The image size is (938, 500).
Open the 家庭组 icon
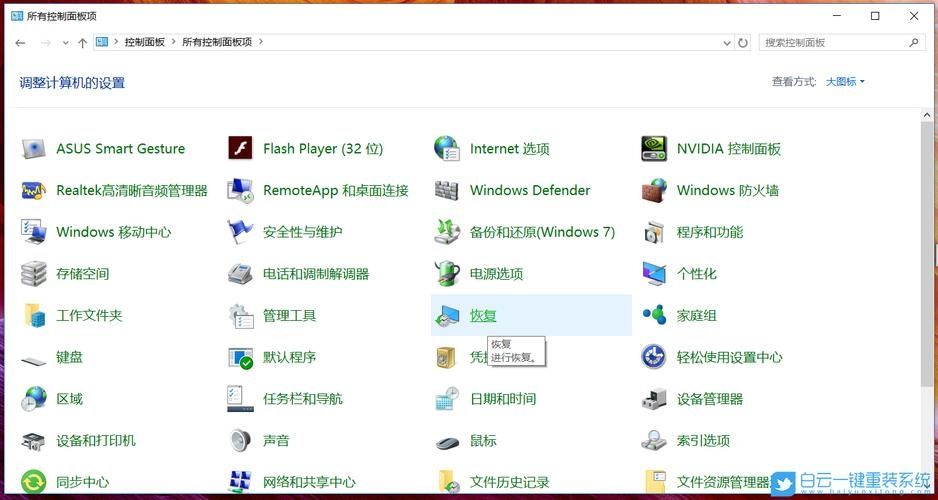point(654,315)
